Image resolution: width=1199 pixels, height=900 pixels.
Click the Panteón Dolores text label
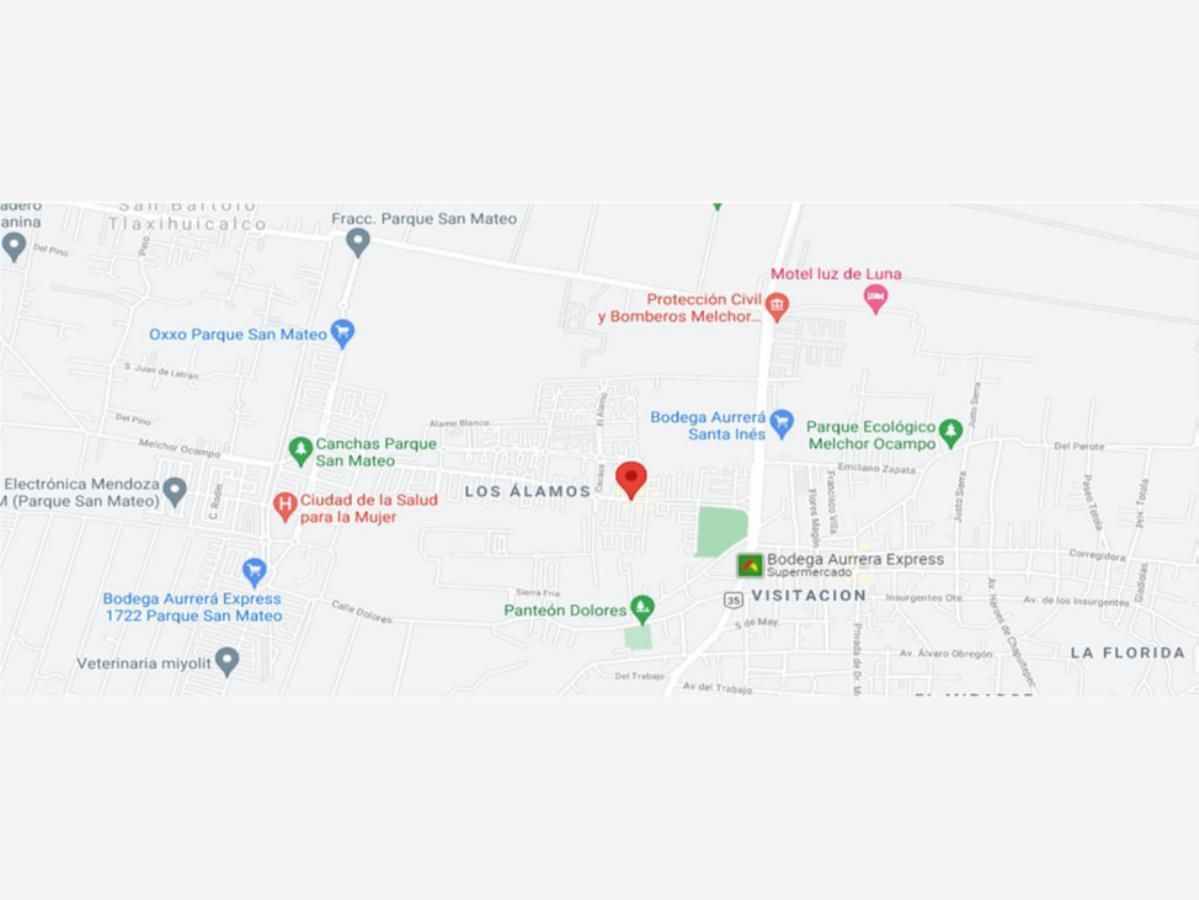click(565, 610)
